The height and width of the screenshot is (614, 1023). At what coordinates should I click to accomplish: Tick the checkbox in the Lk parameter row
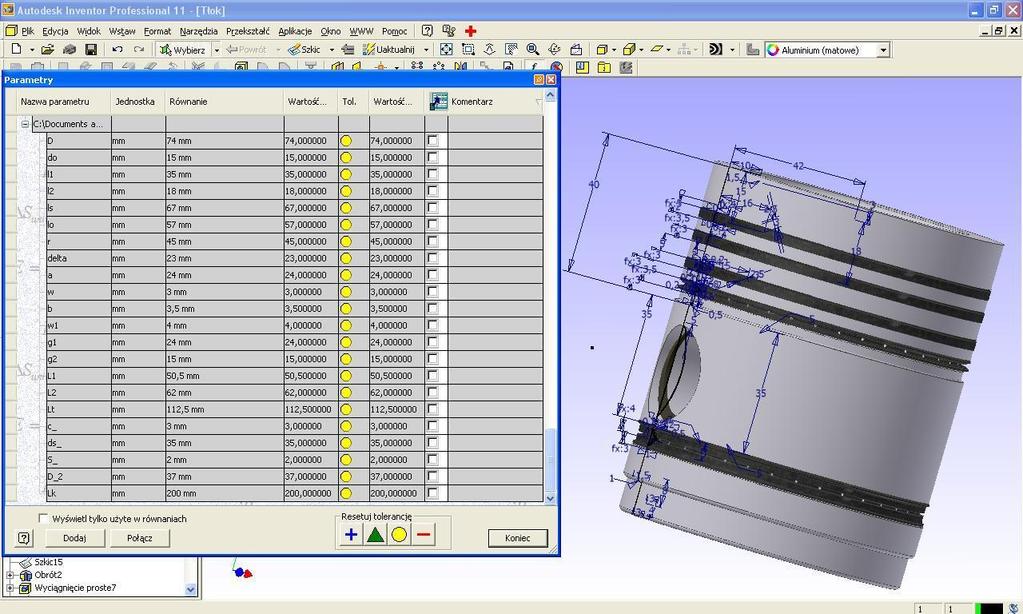[433, 493]
